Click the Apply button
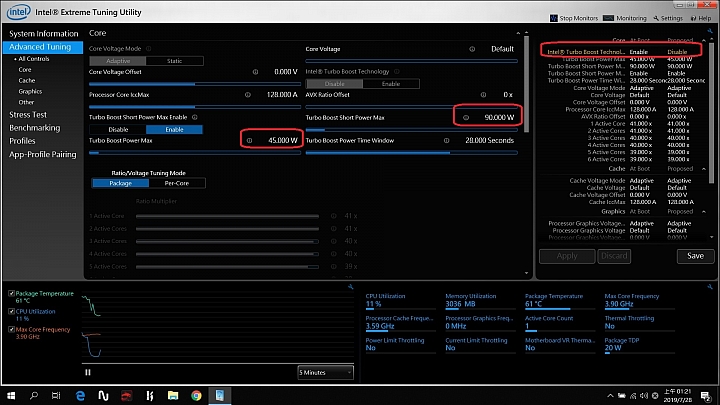The width and height of the screenshot is (720, 405). point(567,256)
